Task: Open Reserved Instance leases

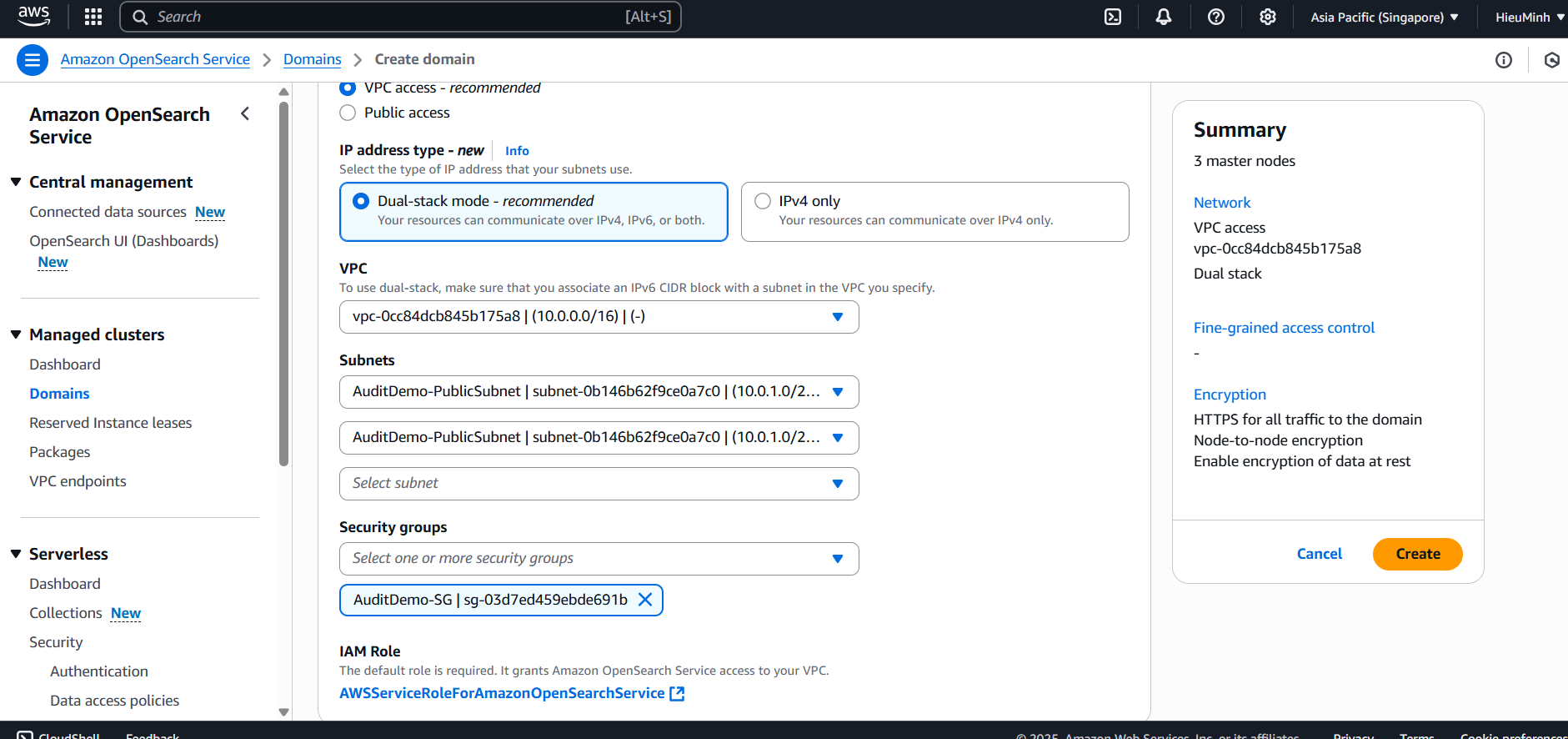Action: (x=111, y=423)
